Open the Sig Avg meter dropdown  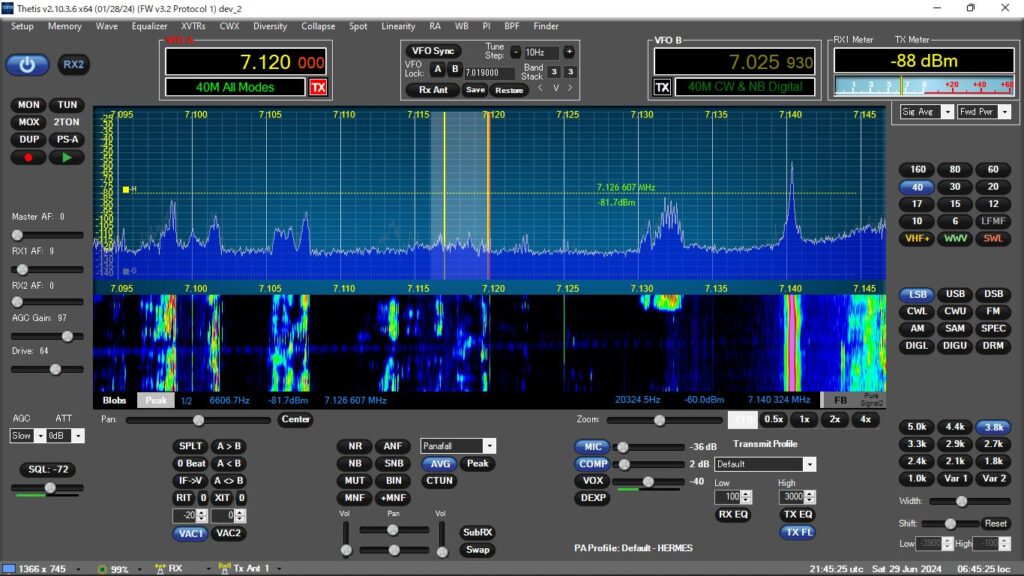click(947, 112)
